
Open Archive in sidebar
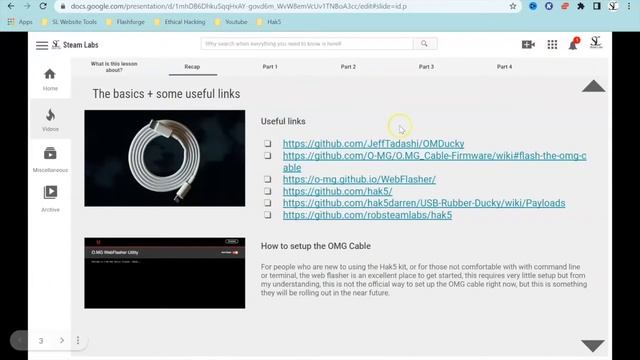point(50,199)
